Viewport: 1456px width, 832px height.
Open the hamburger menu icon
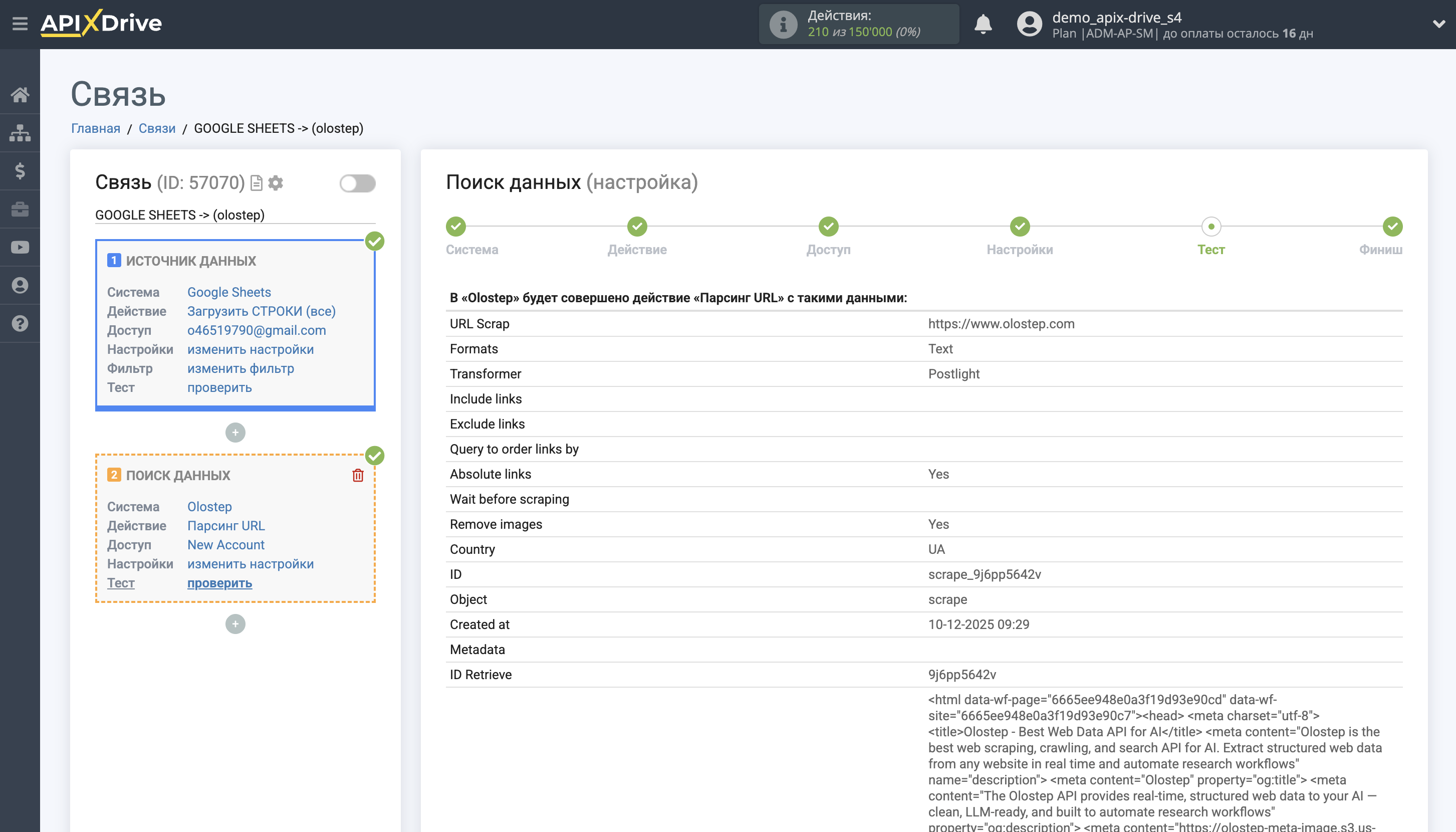[20, 24]
